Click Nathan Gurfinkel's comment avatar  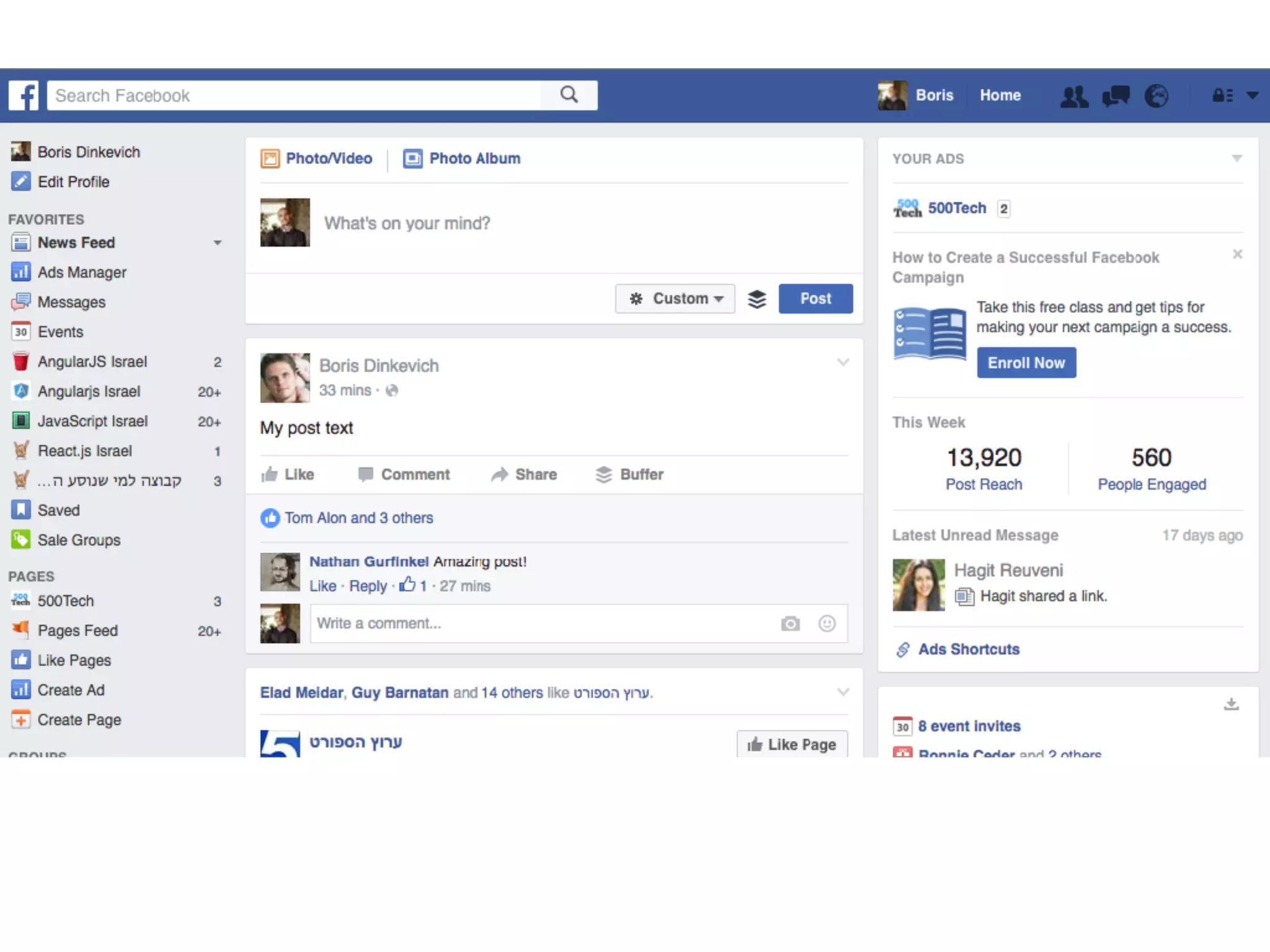280,572
